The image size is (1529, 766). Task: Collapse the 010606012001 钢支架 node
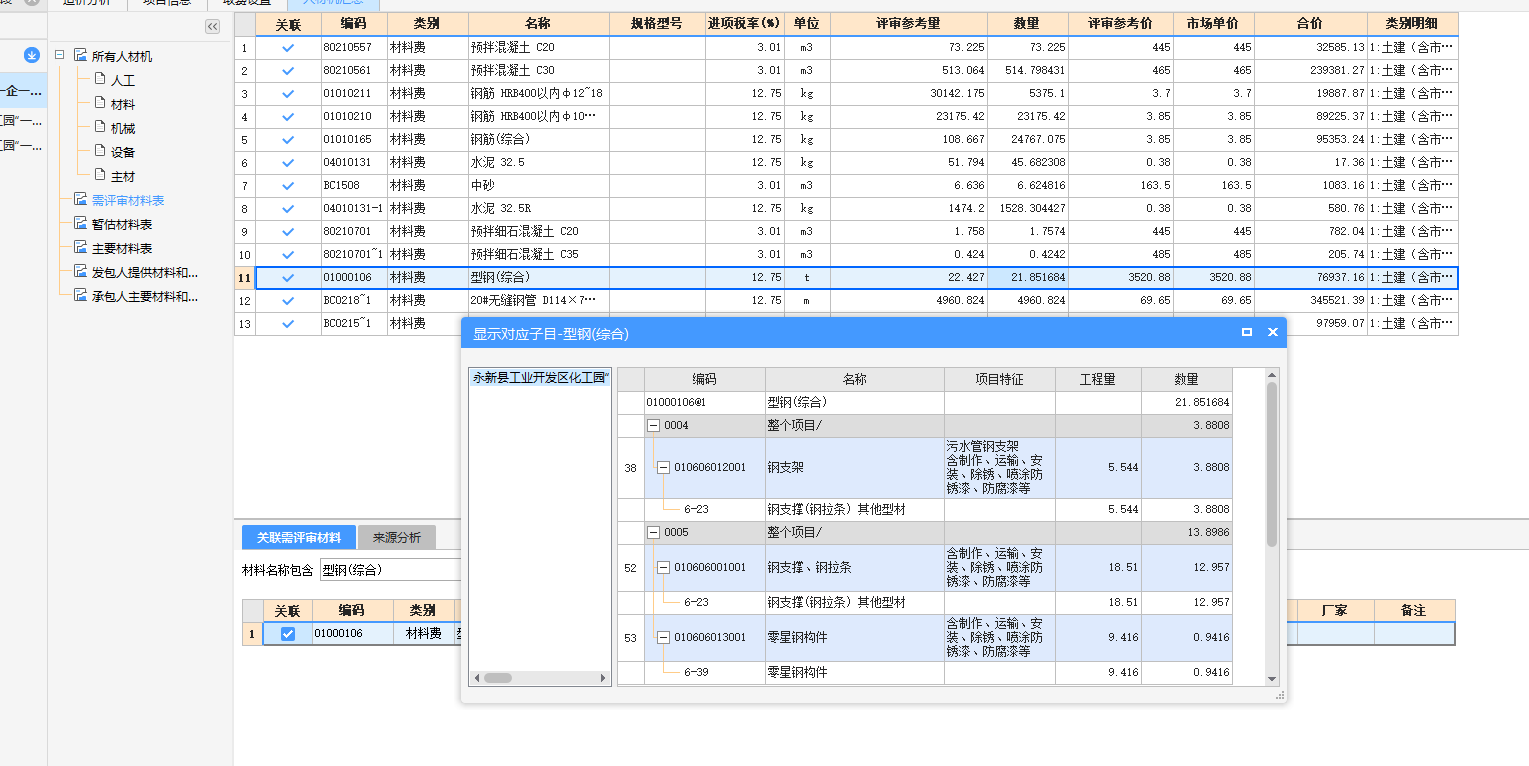coord(663,467)
